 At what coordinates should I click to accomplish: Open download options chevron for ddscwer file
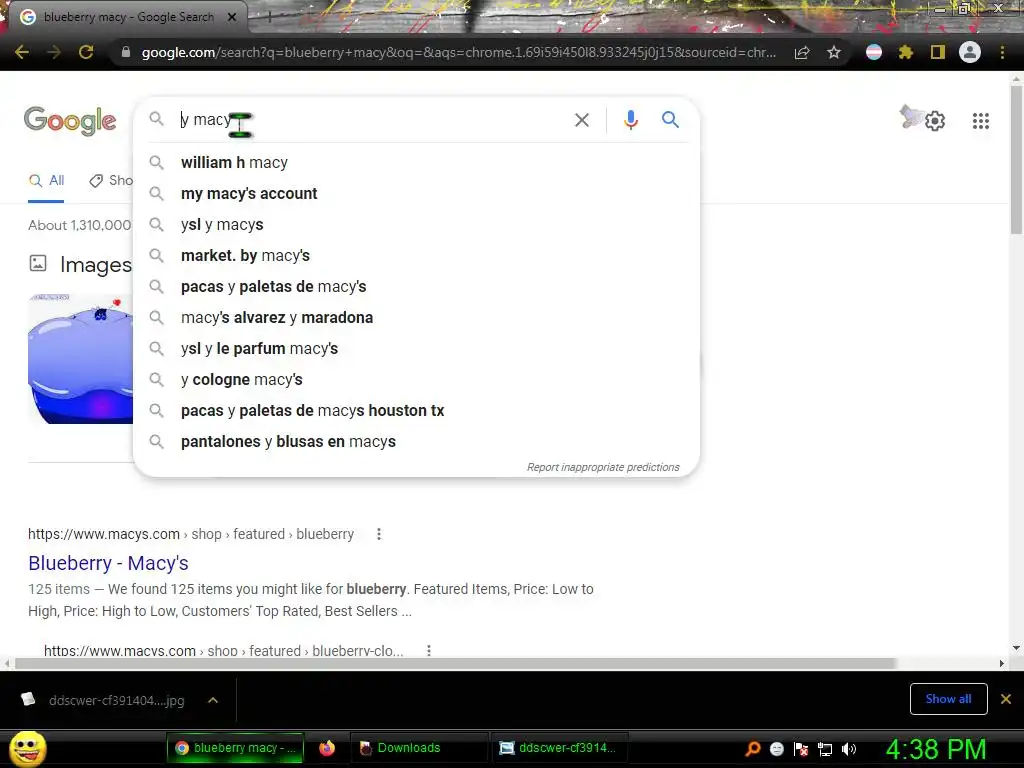coord(213,700)
